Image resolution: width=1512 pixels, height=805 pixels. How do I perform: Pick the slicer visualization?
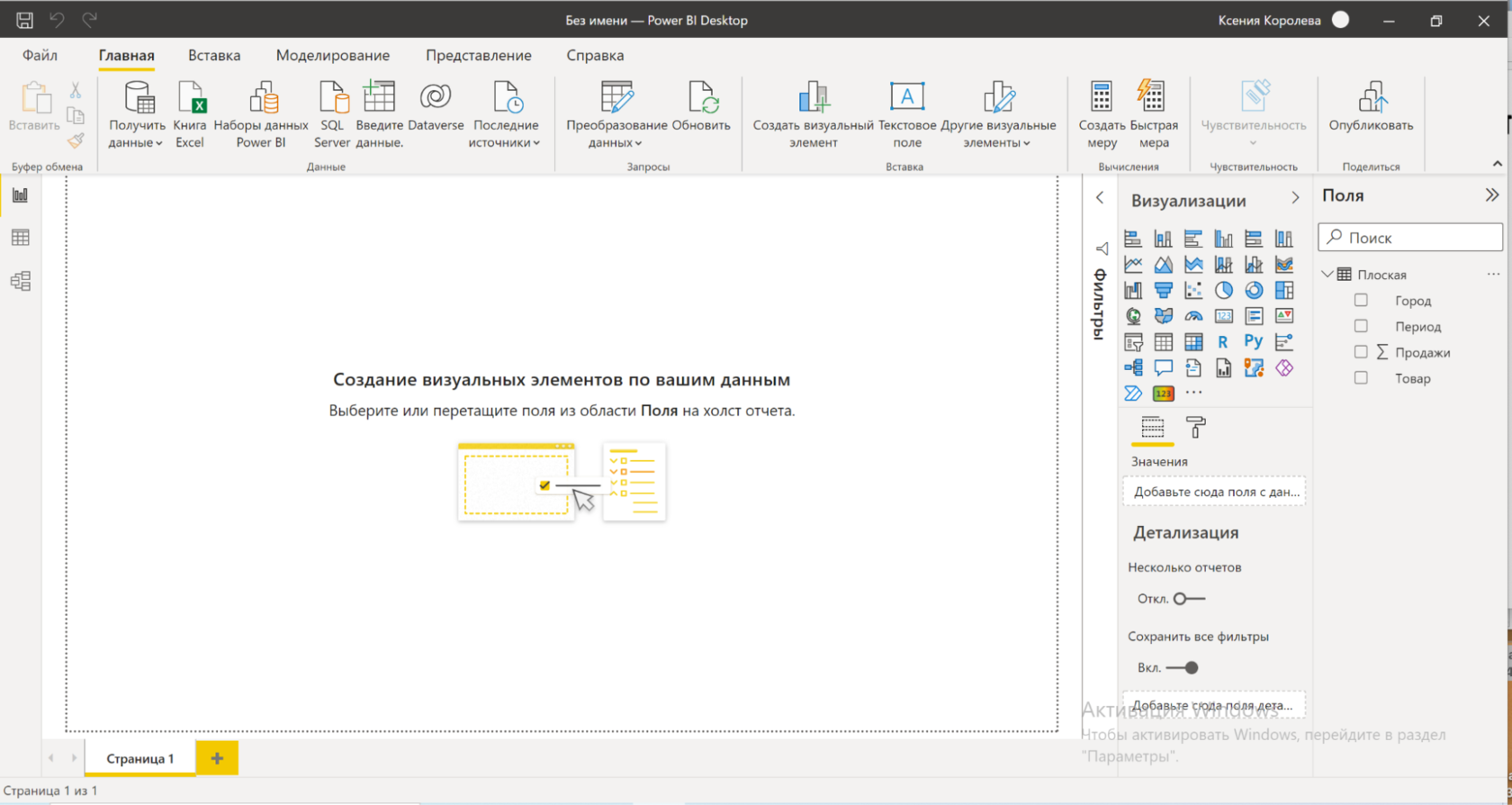pos(1133,342)
